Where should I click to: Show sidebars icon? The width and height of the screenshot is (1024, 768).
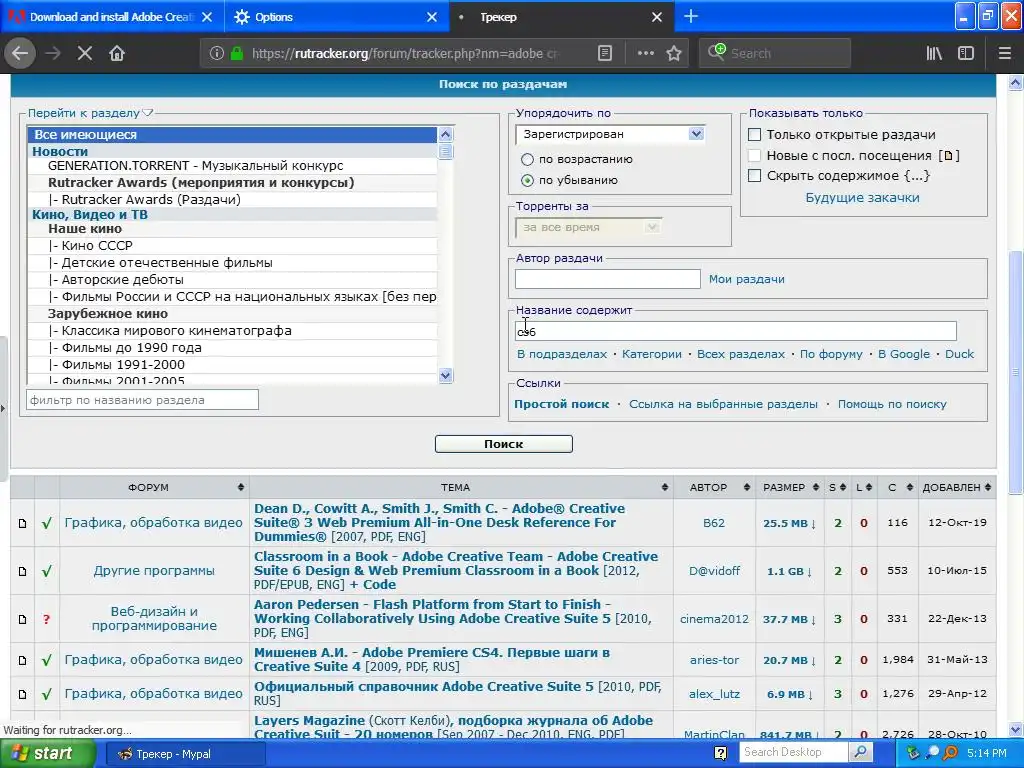pyautogui.click(x=966, y=54)
